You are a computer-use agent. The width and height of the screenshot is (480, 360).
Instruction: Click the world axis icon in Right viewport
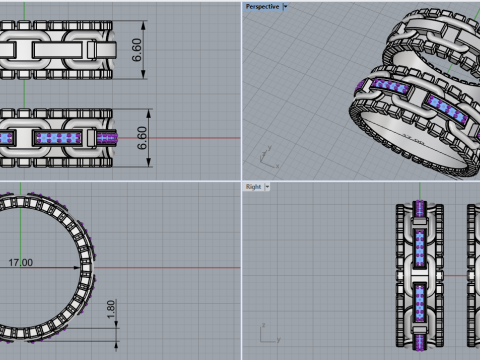pyautogui.click(x=270, y=333)
